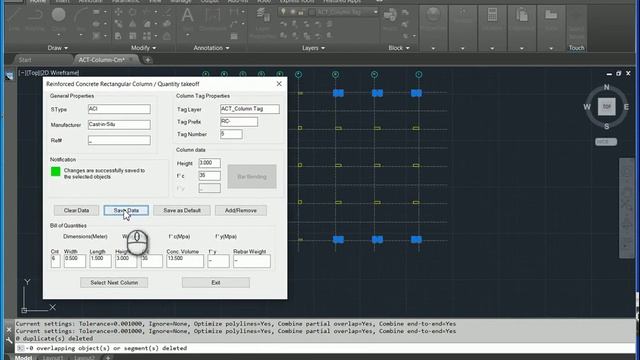This screenshot has height=360, width=640.
Task: Expand the Block panel dropdown
Action: [x=399, y=48]
